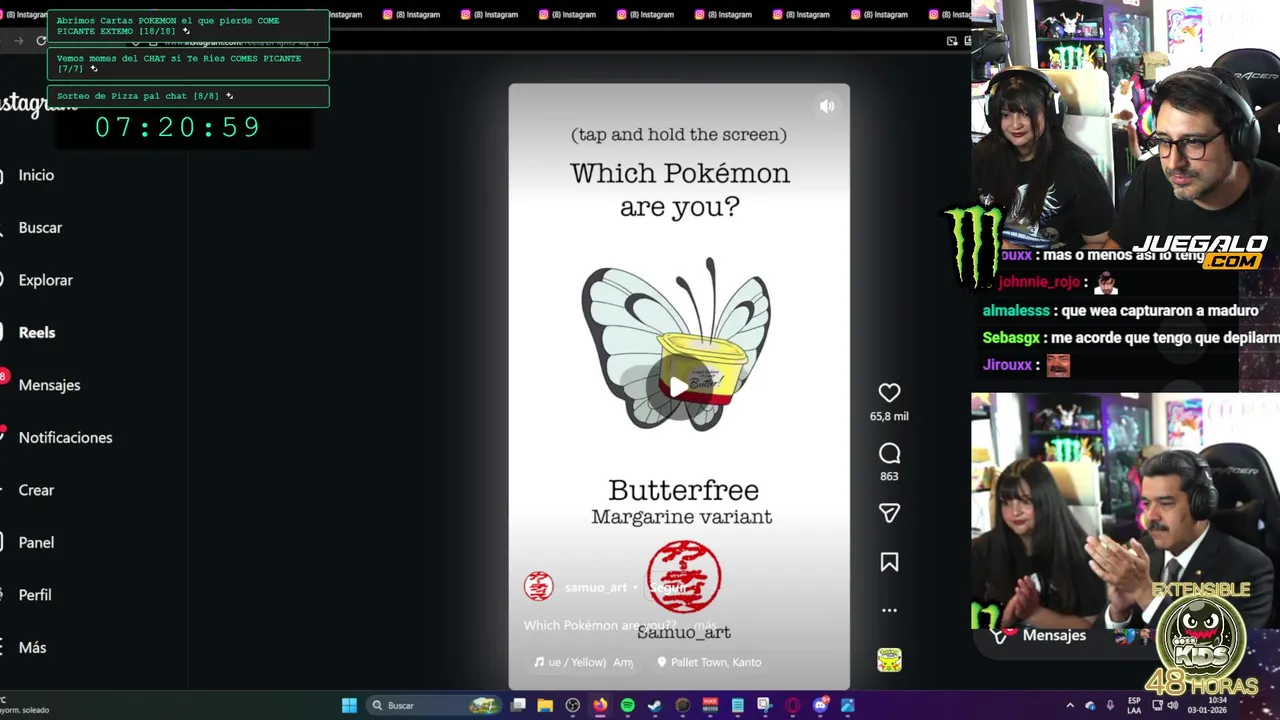Expand hidden system tray icons chevron
1280x720 pixels.
(1070, 705)
